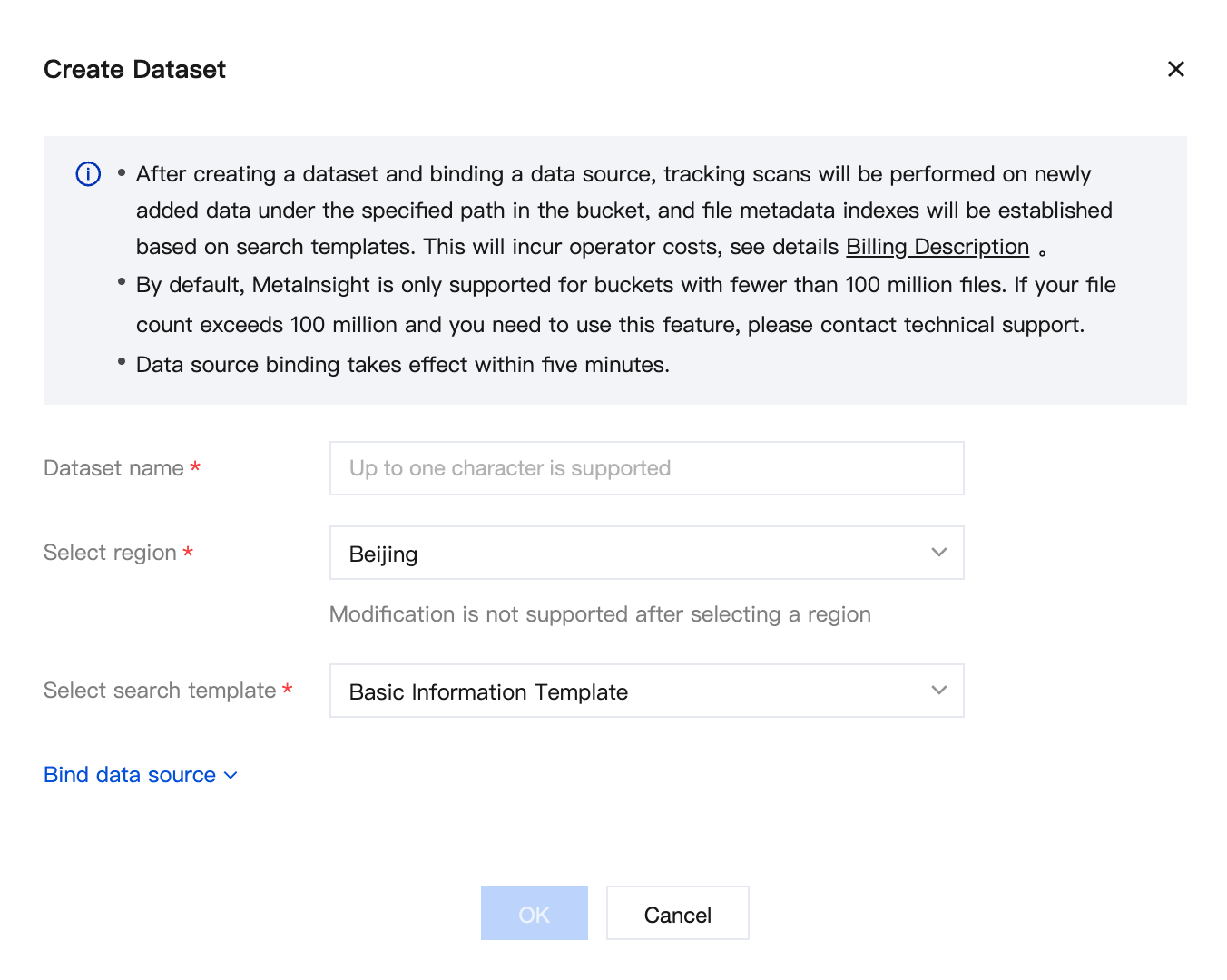Expand the Bind data source section

[141, 775]
